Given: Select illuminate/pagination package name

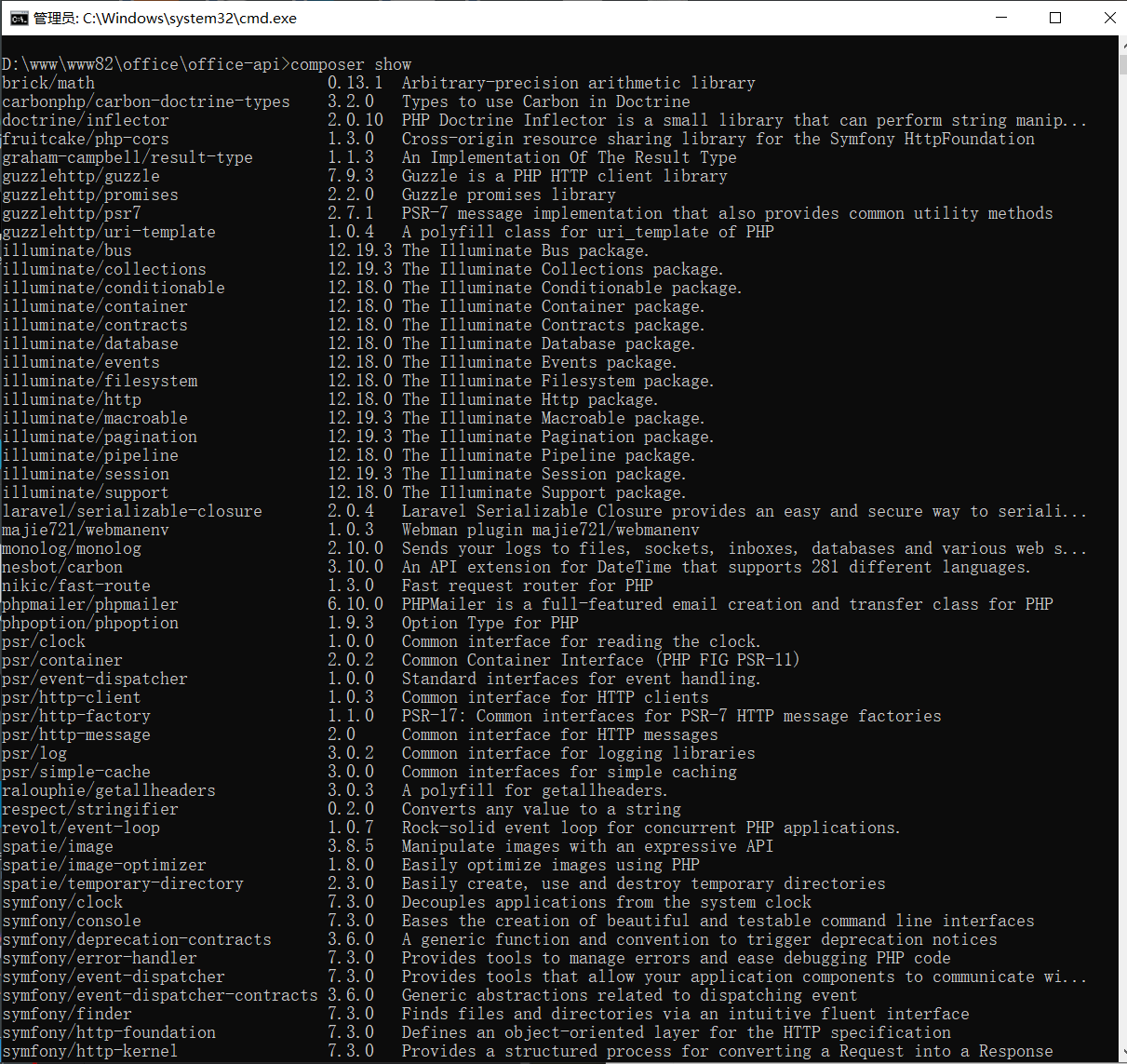Looking at the screenshot, I should click(100, 437).
